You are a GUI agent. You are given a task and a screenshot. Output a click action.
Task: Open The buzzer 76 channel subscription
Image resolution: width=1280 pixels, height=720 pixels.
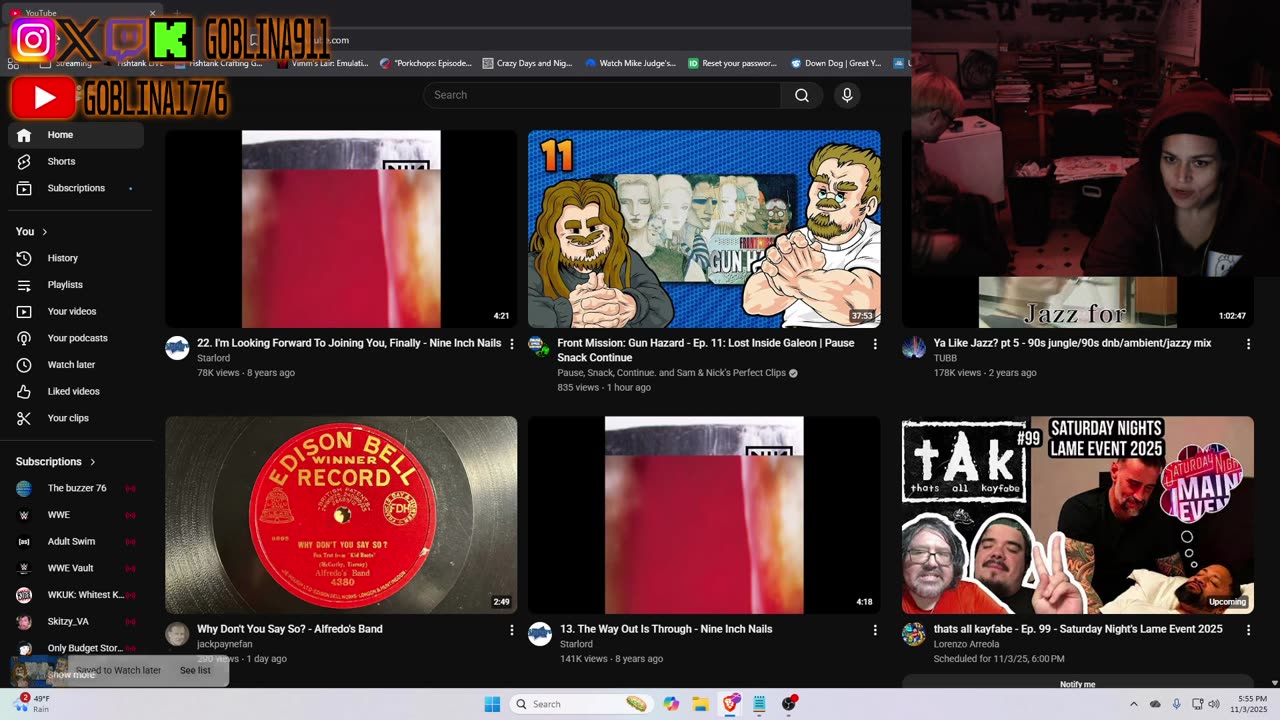tap(76, 488)
